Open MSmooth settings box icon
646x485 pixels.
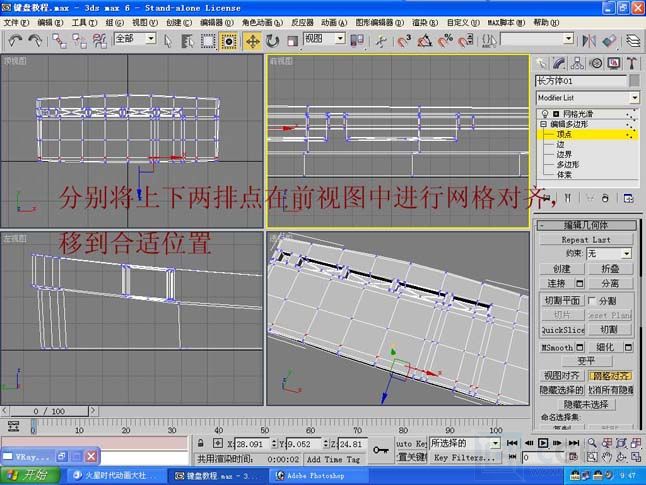point(580,347)
